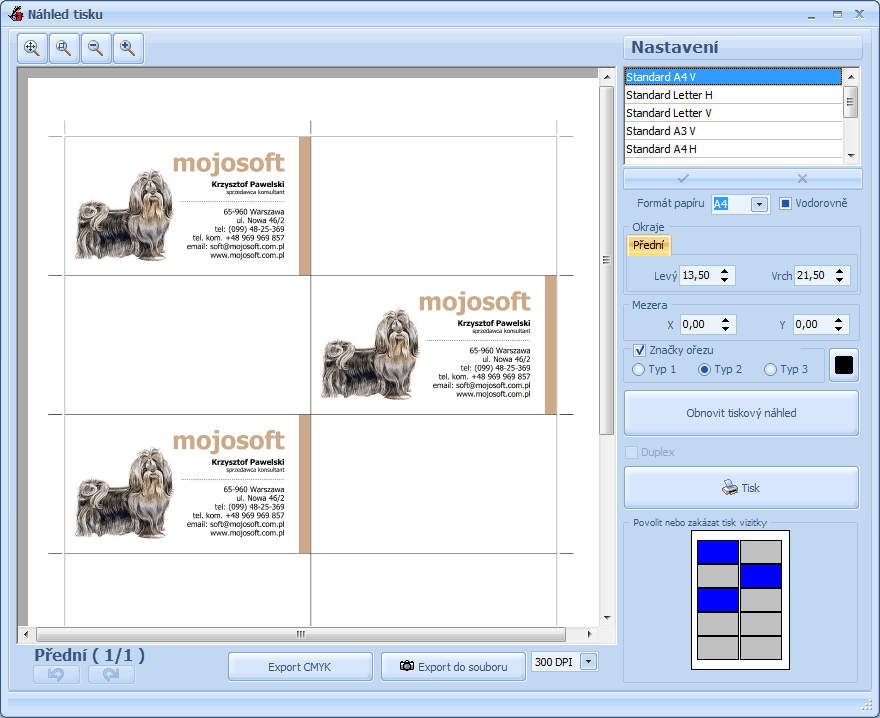Increase Vrch margin with up arrow
Viewport: 880px width, 718px height.
[839, 271]
